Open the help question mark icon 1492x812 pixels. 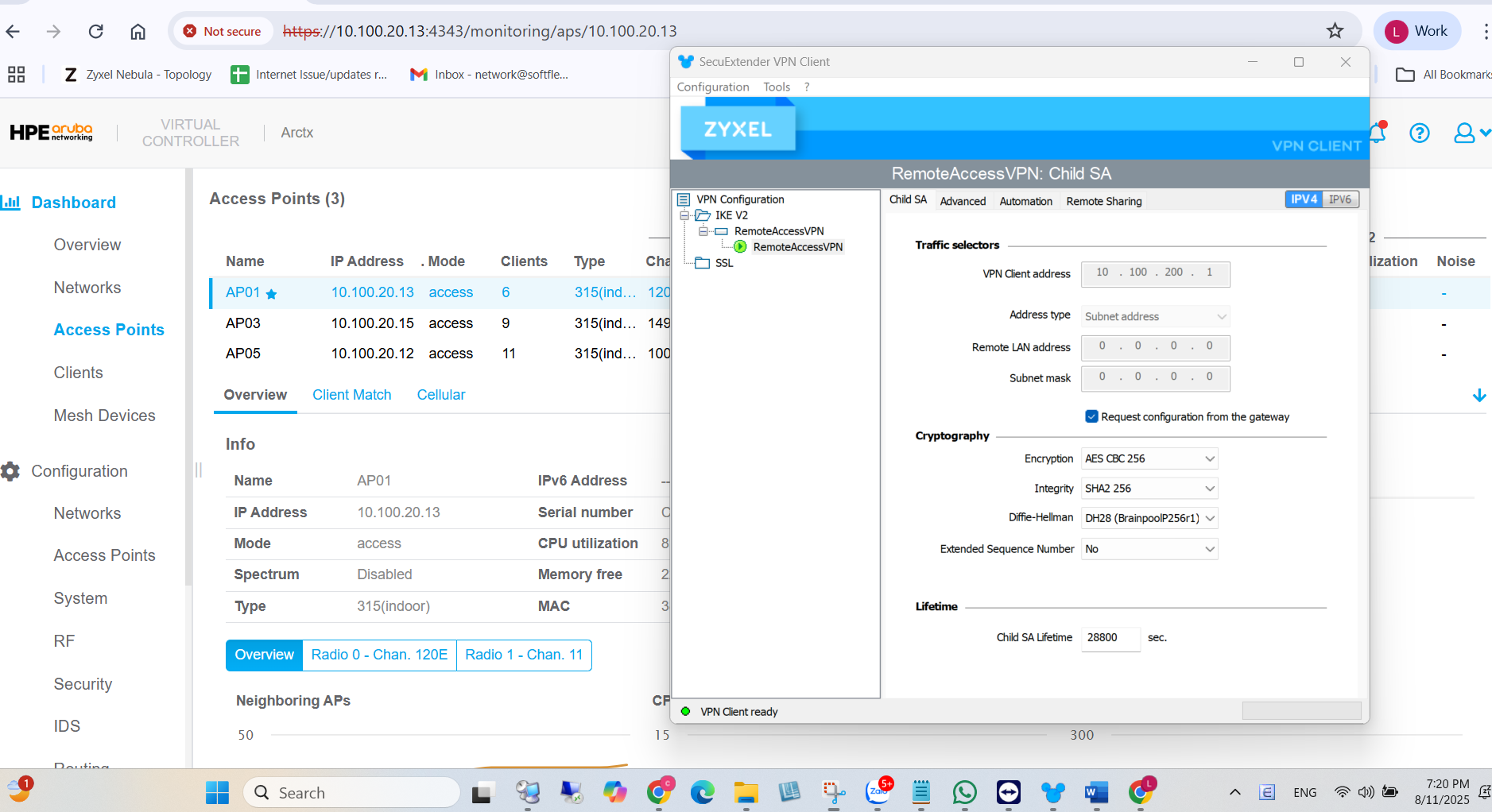click(1419, 133)
